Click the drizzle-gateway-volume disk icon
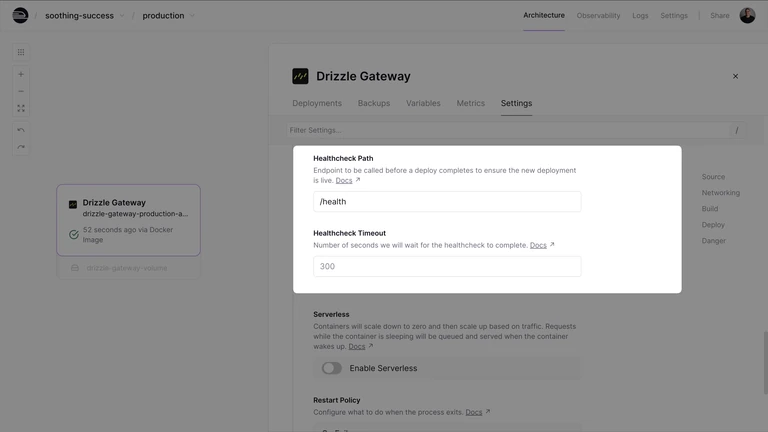Screen dimensions: 768x432 [x=74, y=268]
